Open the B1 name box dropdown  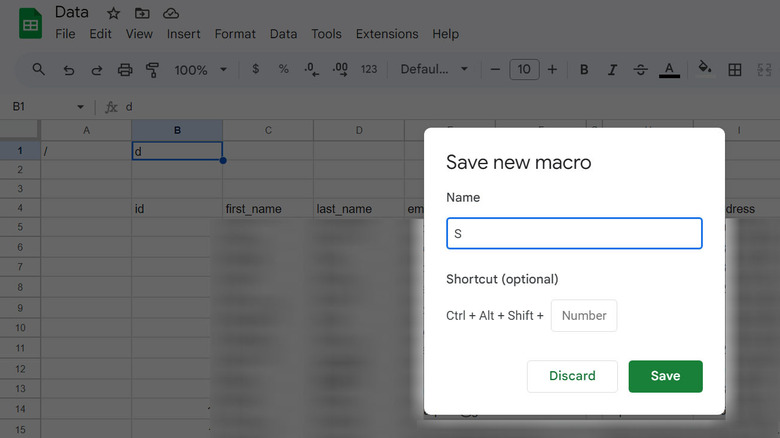[81, 107]
